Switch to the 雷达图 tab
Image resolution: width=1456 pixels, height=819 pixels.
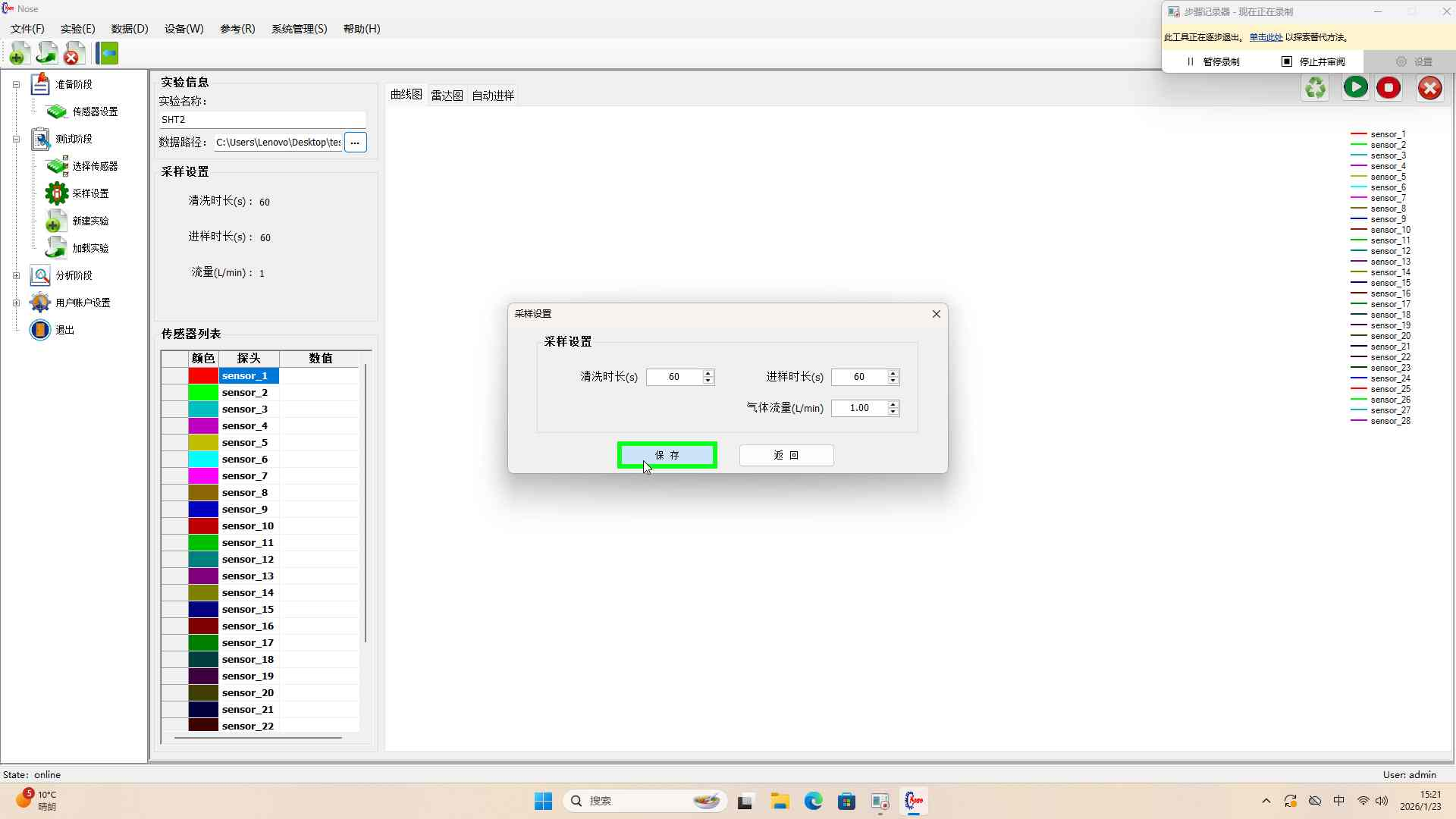(447, 96)
